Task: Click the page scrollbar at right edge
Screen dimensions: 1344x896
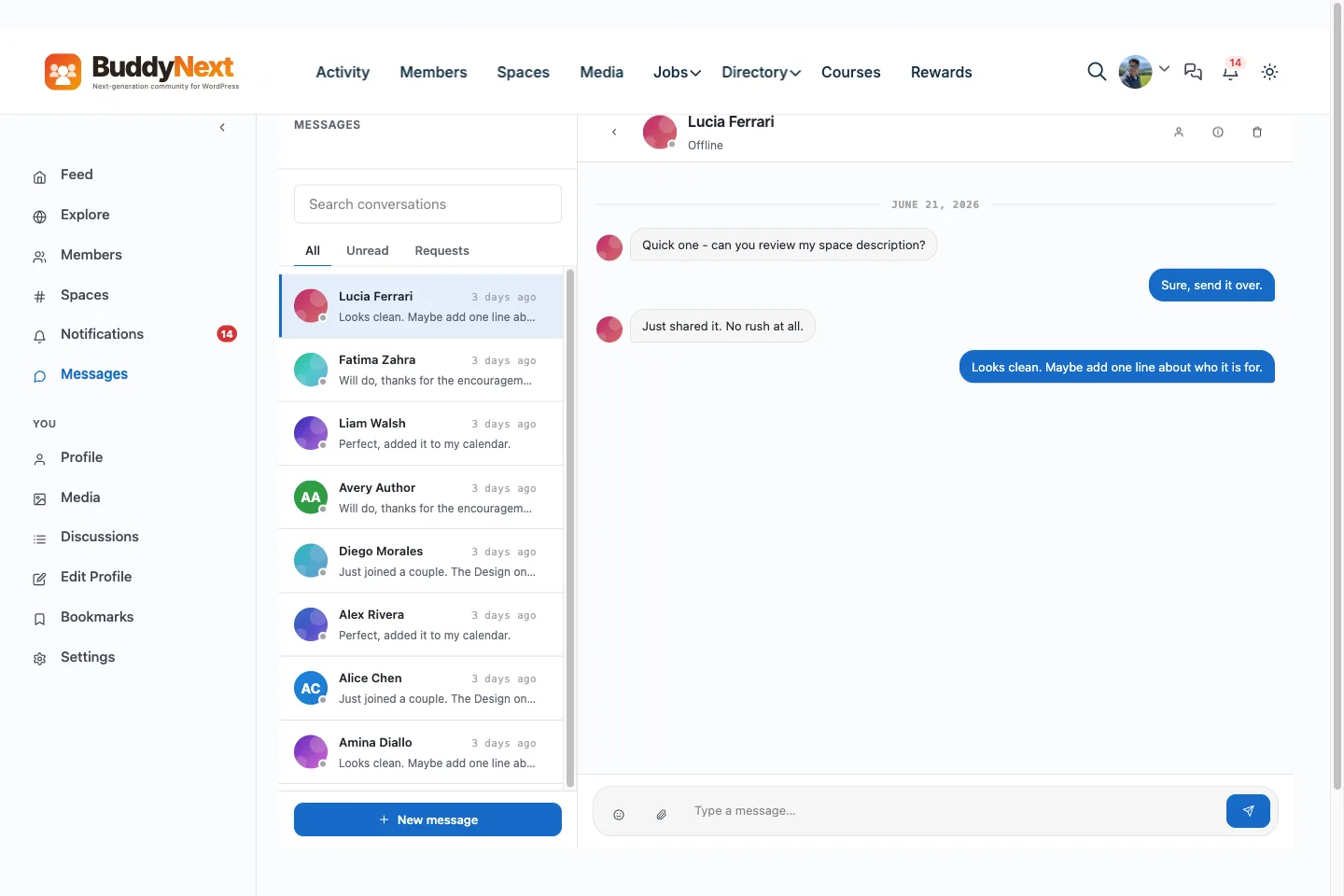Action: tap(1337, 397)
